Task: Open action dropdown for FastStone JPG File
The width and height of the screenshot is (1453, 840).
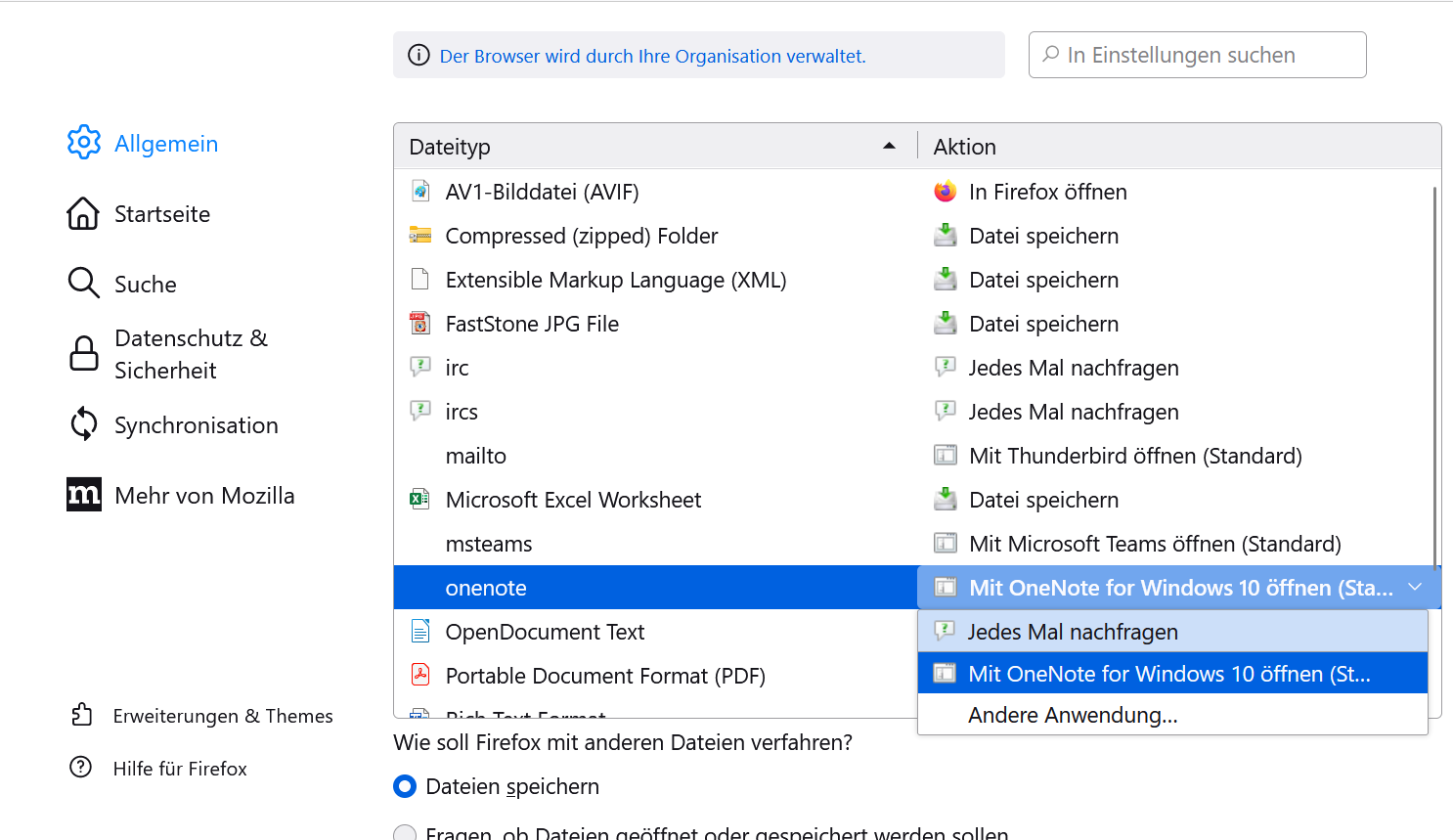Action: [x=1178, y=323]
